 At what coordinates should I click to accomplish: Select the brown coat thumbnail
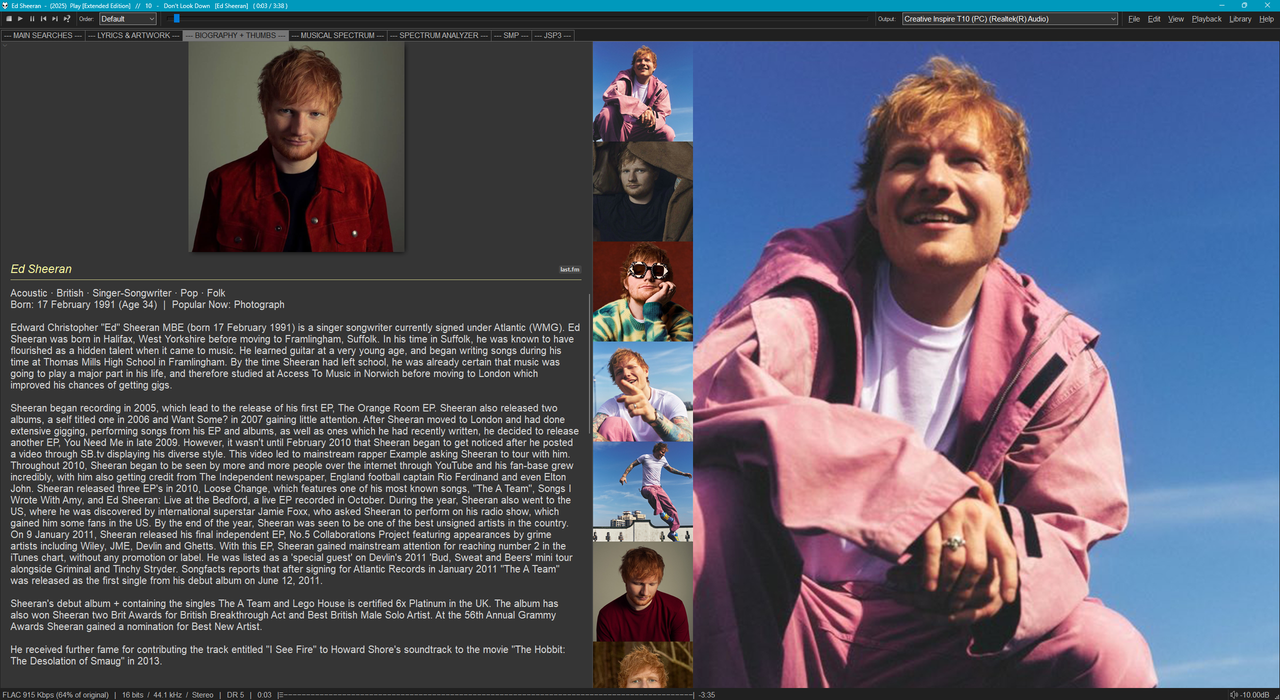(643, 191)
